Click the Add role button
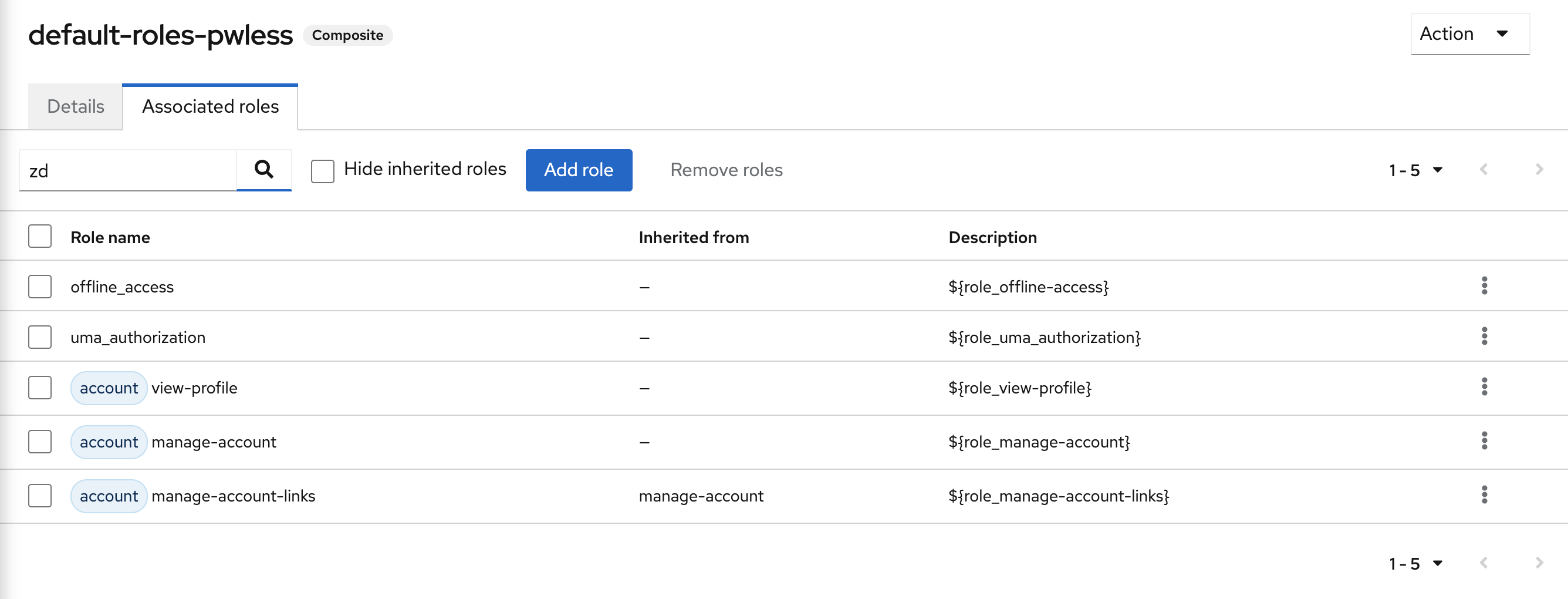The image size is (1568, 599). [578, 170]
